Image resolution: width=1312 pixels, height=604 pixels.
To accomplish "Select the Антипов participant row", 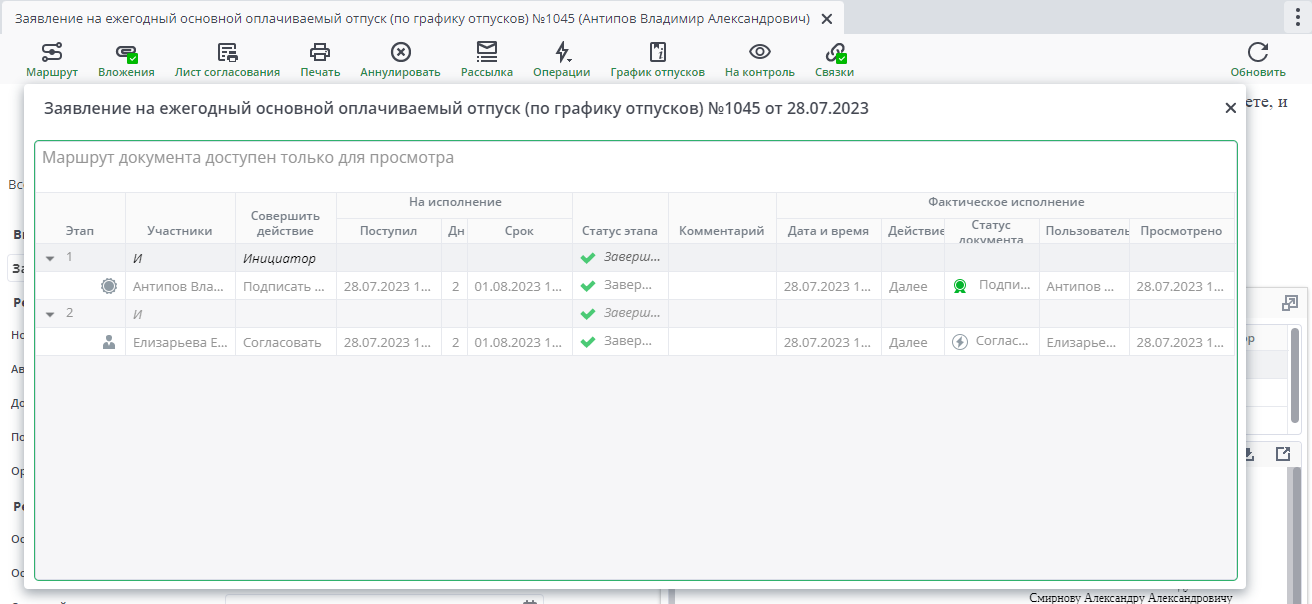I will coord(180,286).
